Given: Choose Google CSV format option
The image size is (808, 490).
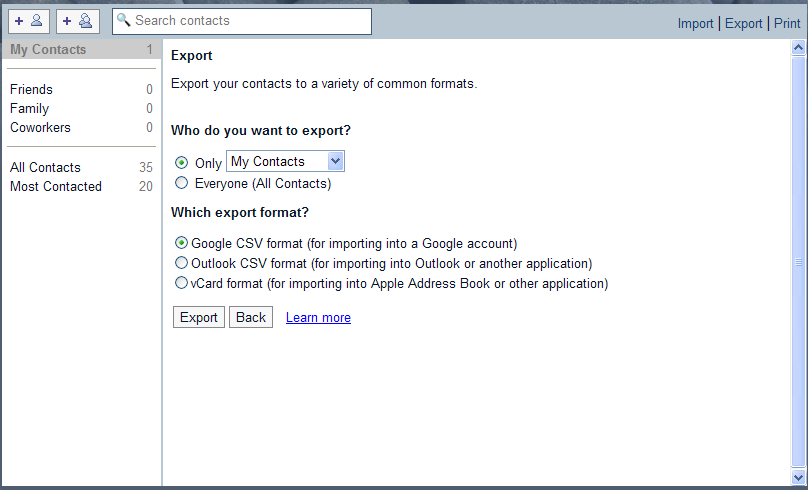Looking at the screenshot, I should [181, 242].
